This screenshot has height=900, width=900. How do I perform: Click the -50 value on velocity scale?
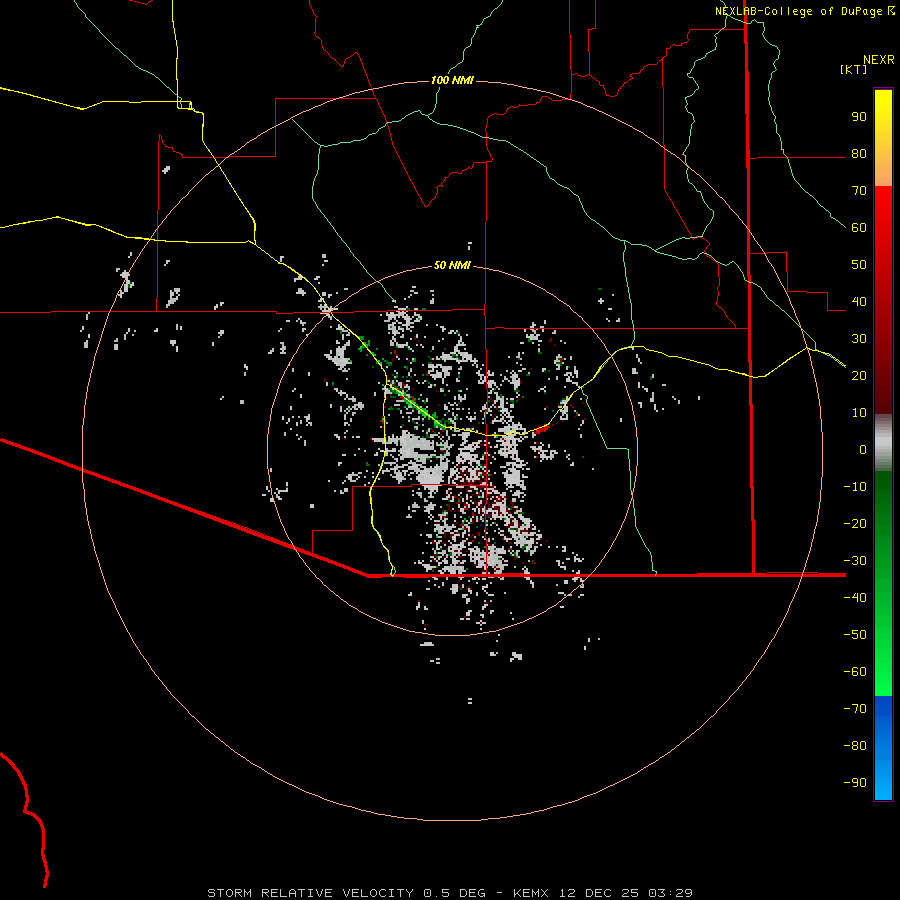[x=855, y=634]
